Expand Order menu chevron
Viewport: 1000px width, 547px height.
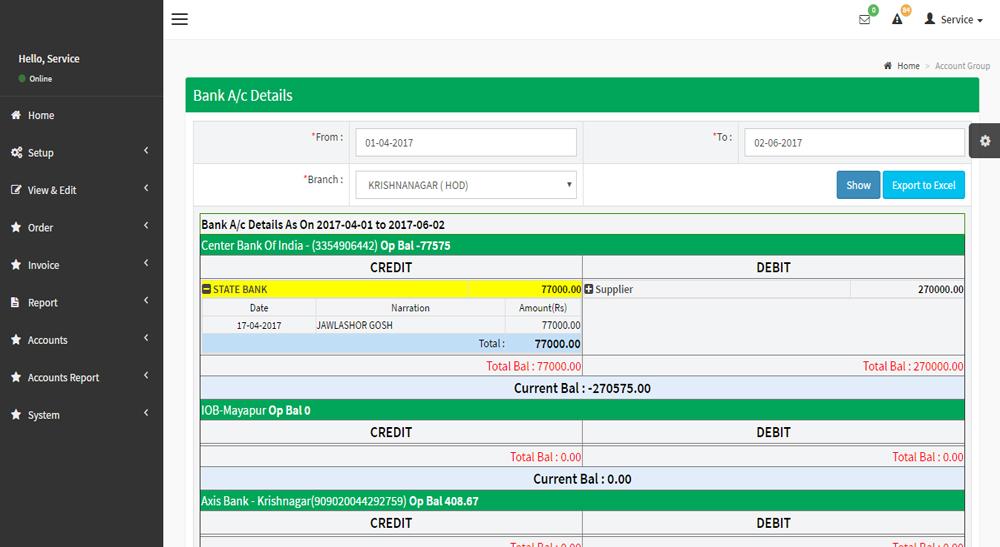[146, 226]
